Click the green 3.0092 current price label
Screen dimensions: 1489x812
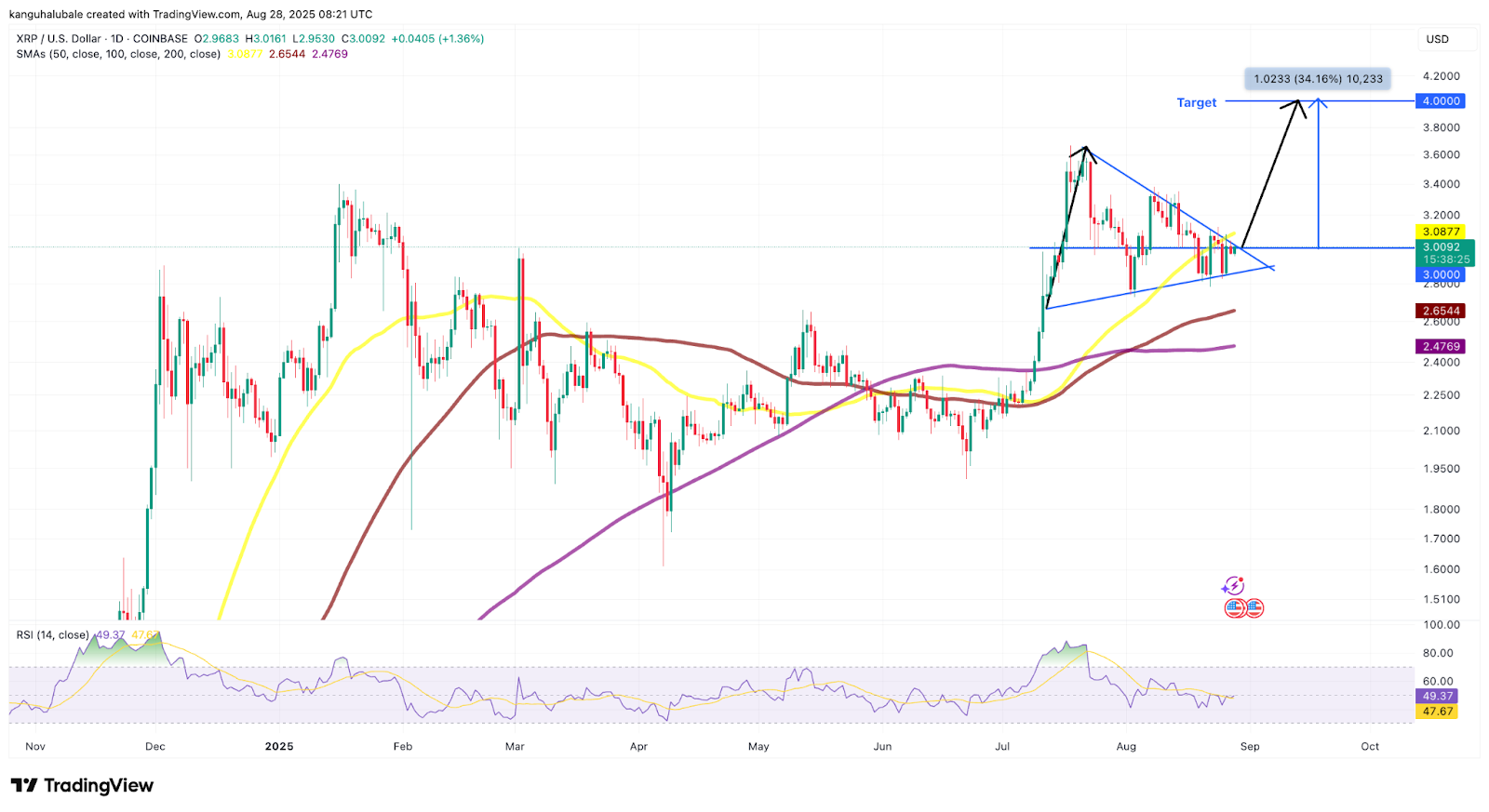click(x=1441, y=247)
